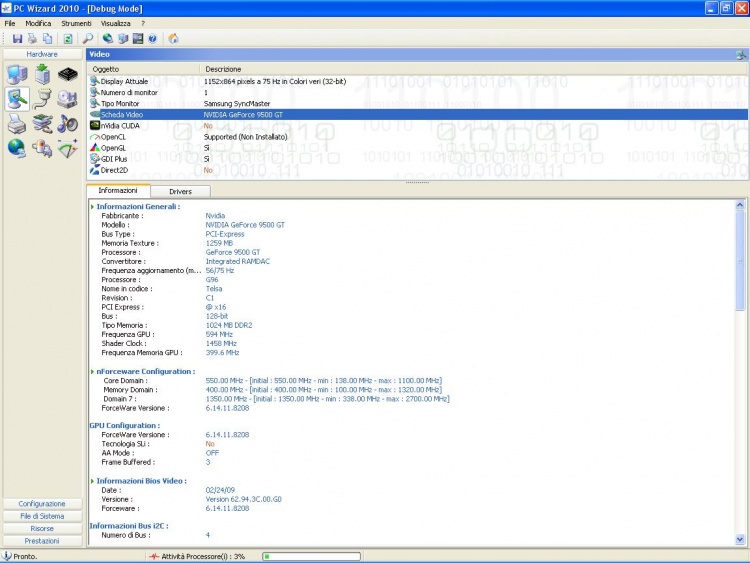Select the Drives disc hardware icon
Image resolution: width=750 pixels, height=563 pixels.
[67, 99]
